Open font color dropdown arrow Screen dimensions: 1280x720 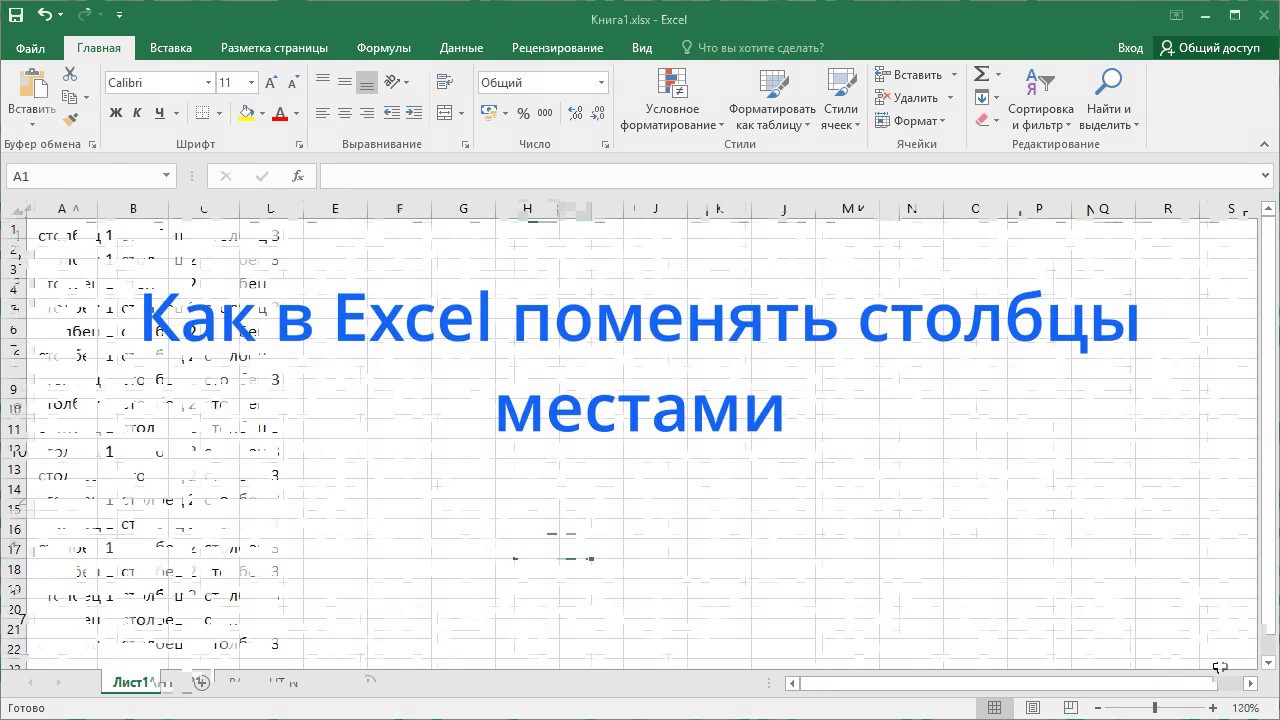[297, 114]
